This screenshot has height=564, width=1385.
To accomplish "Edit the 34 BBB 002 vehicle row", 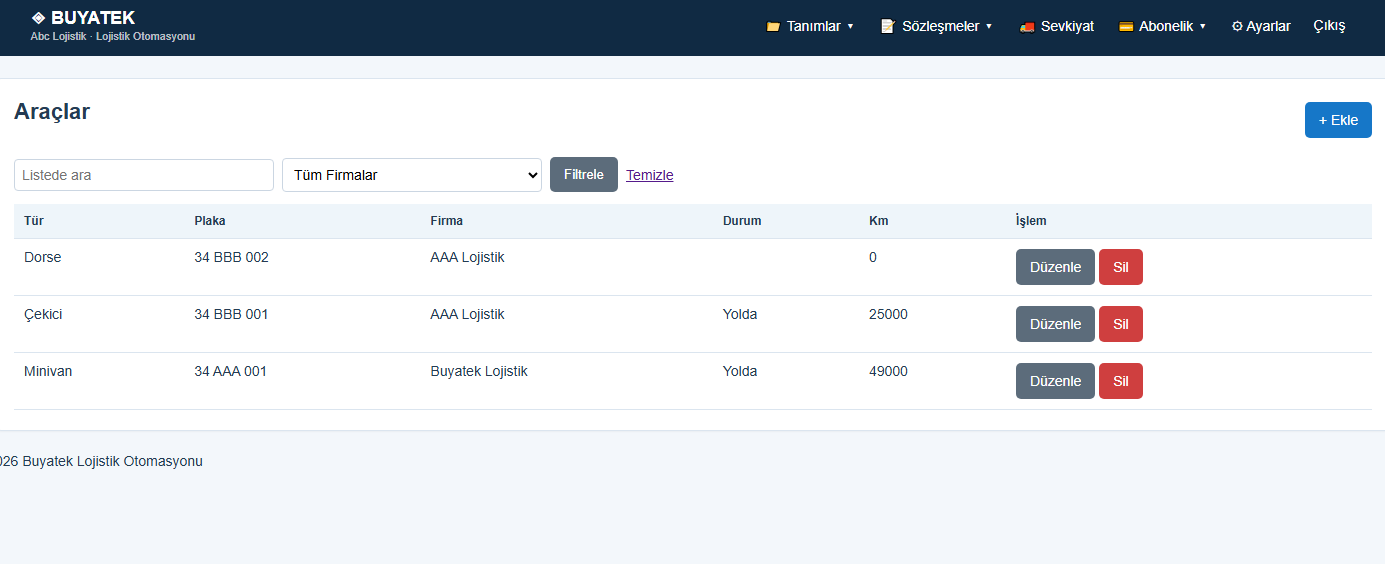I will tap(1055, 267).
